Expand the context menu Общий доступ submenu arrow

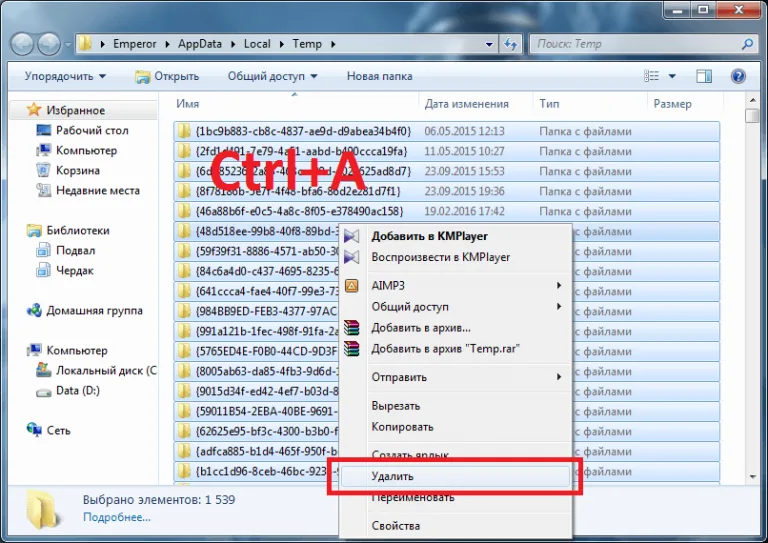point(559,307)
